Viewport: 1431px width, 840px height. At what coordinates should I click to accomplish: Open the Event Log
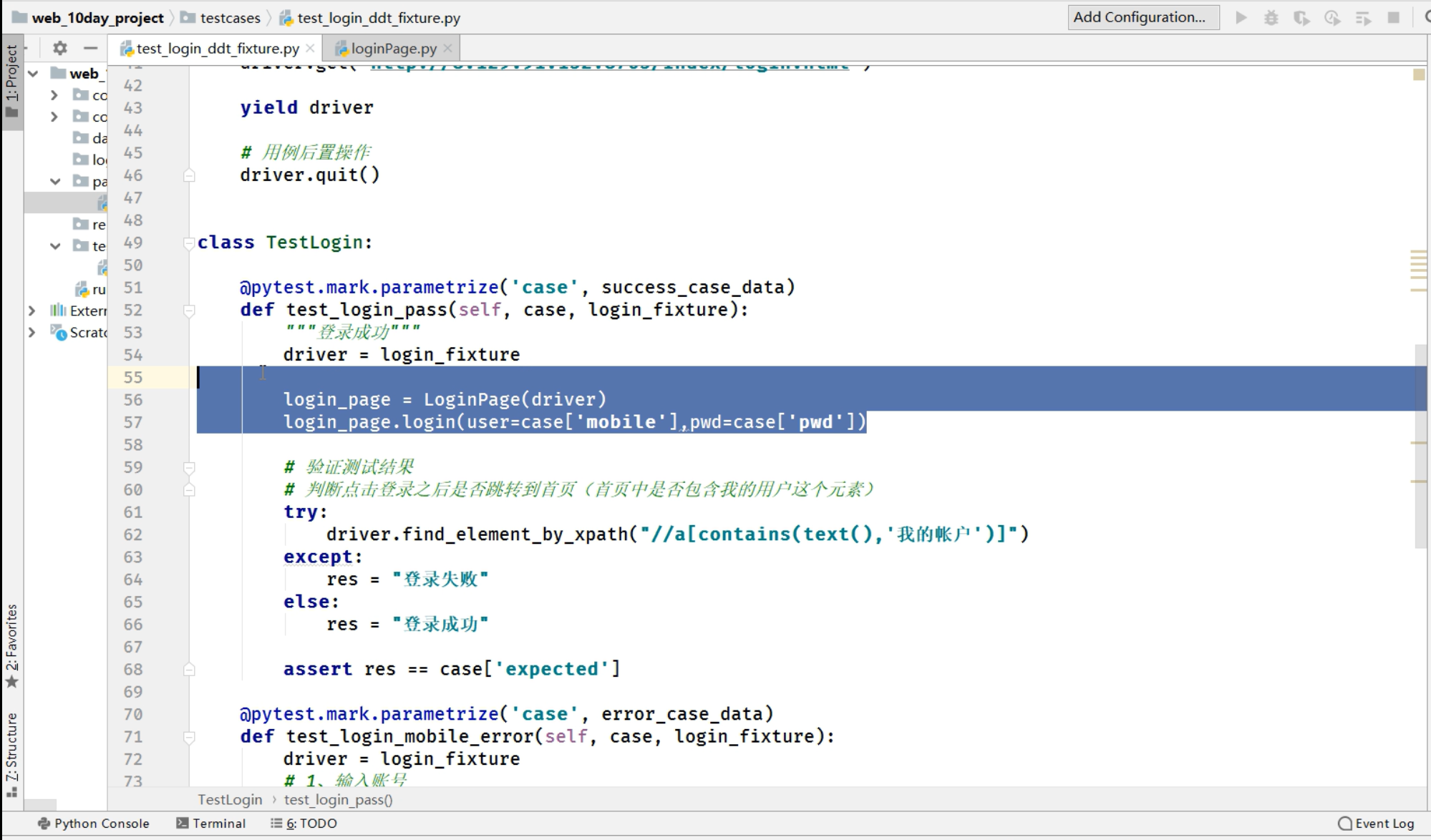[x=1376, y=824]
